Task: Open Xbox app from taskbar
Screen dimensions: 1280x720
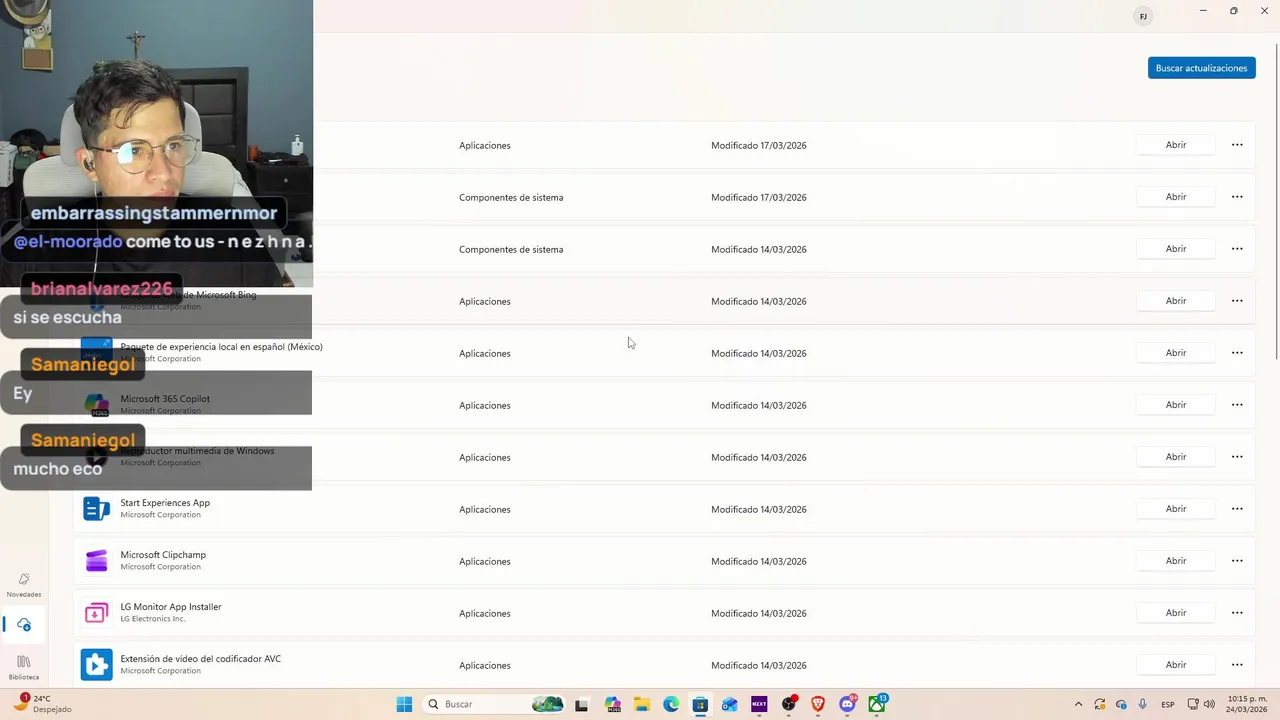Action: point(877,704)
